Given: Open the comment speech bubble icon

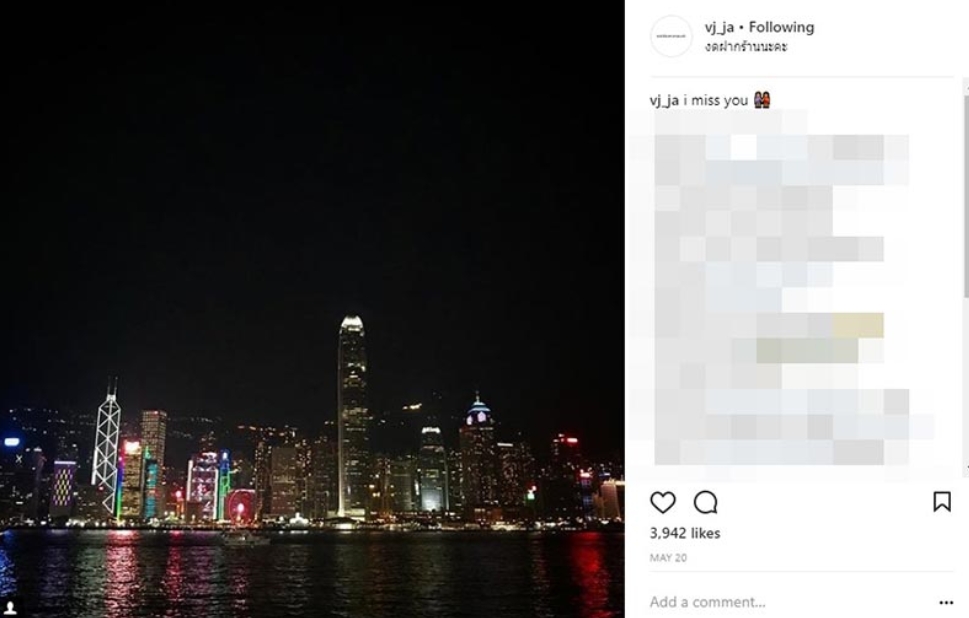Looking at the screenshot, I should pyautogui.click(x=705, y=502).
